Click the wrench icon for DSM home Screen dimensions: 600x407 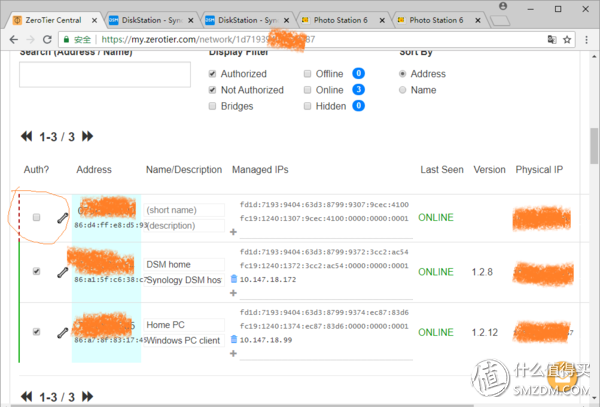pos(63,272)
